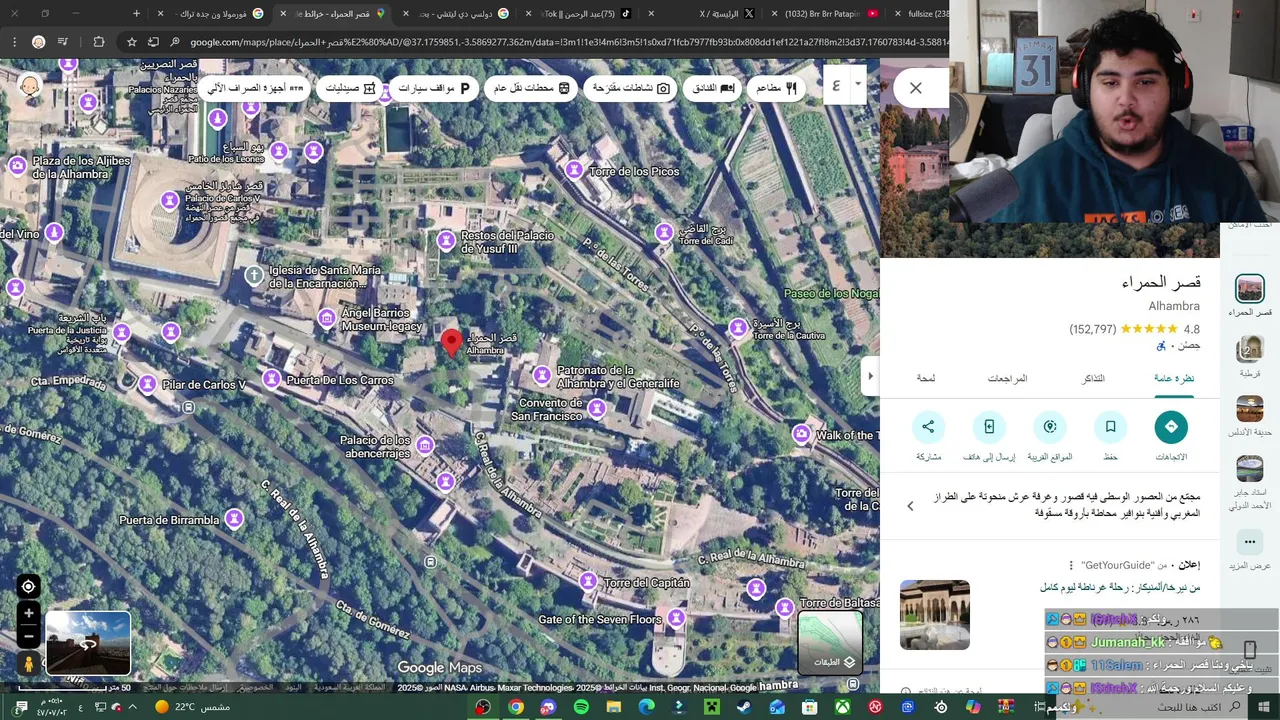Screen dimensions: 1280x720
Task: Close the Alhambra place panel with X
Action: point(915,88)
